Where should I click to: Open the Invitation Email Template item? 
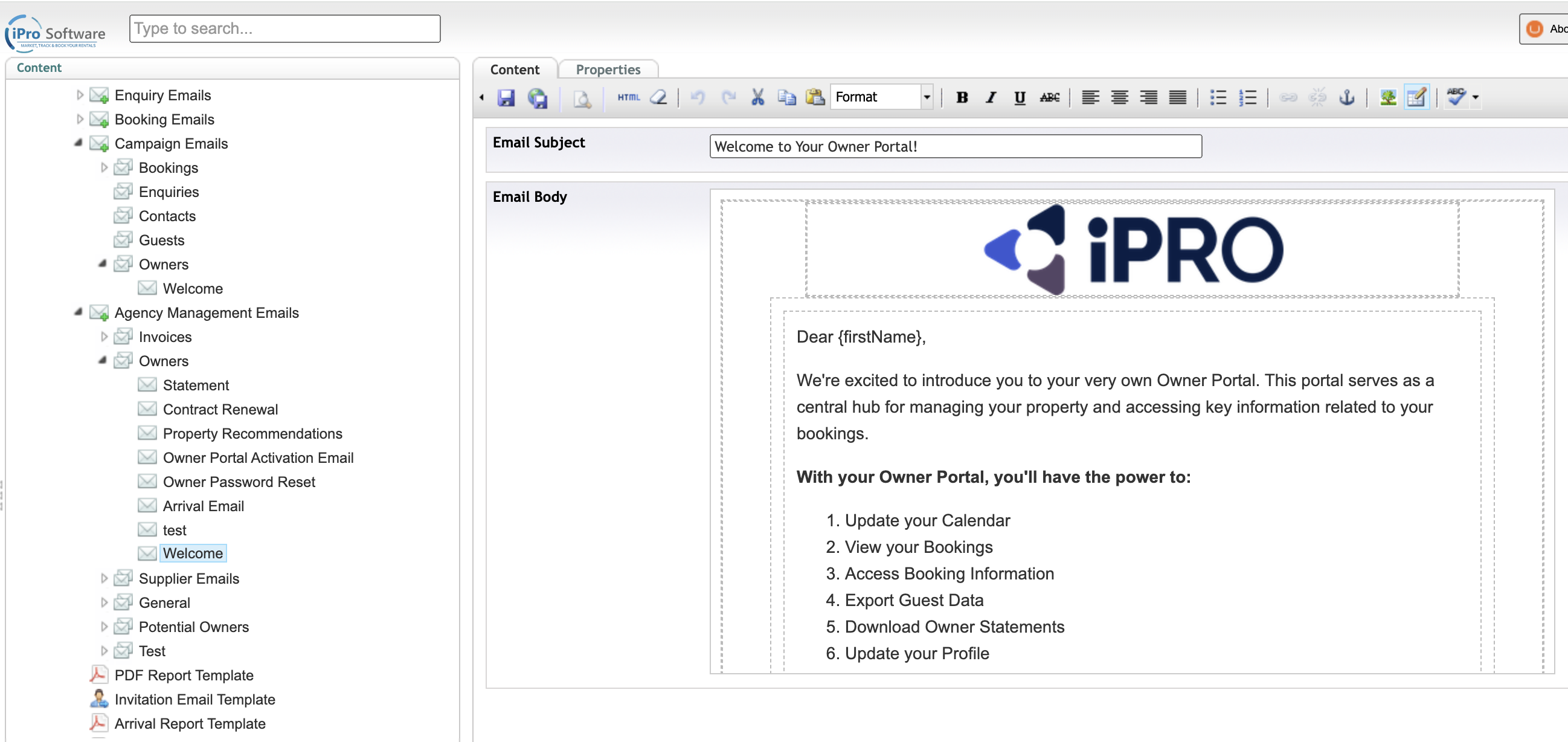(194, 699)
